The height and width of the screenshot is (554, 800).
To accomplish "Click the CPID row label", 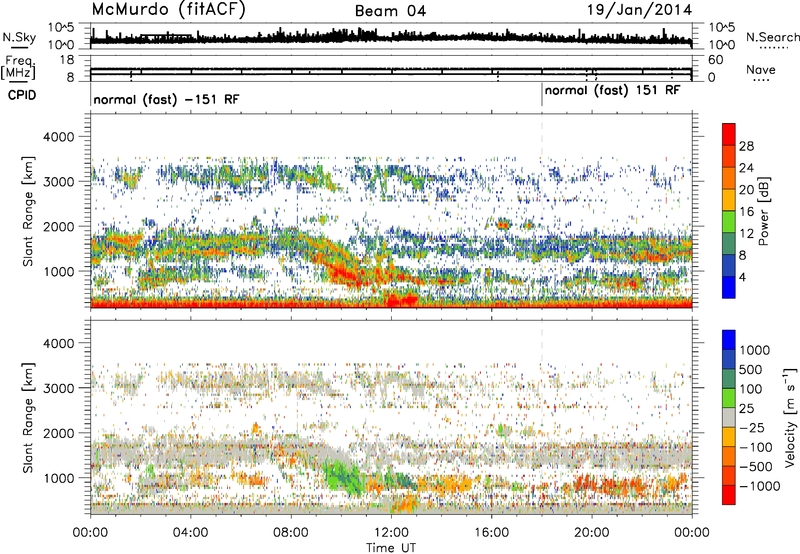I will tap(22, 95).
